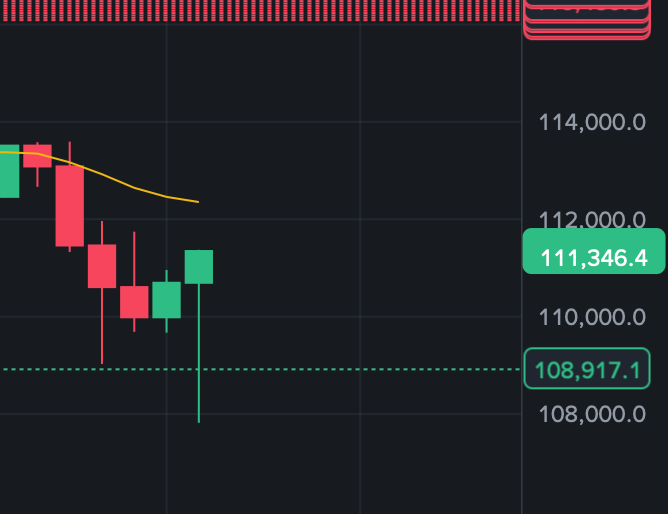Click the stacked red order labels on price axis

pos(587,18)
